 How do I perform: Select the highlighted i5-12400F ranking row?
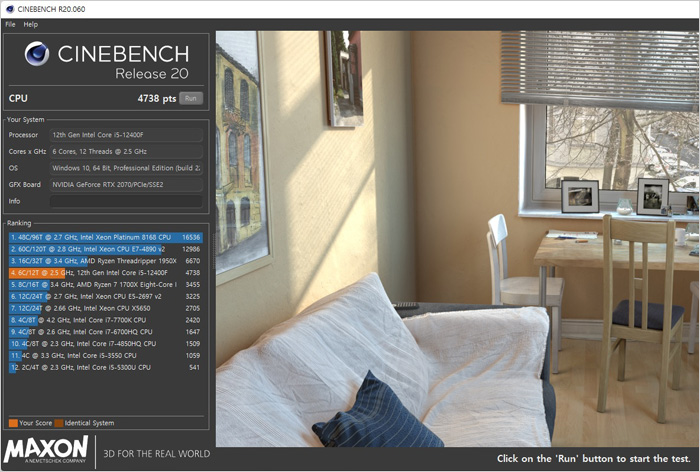105,272
